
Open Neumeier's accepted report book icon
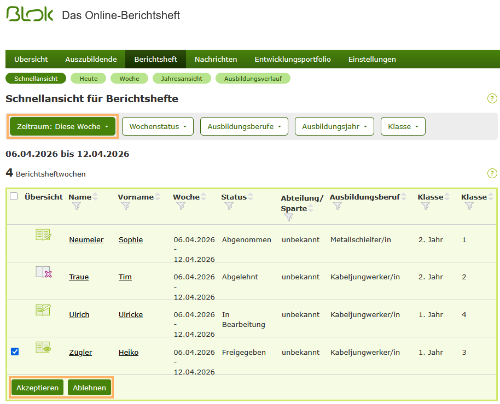point(43,235)
